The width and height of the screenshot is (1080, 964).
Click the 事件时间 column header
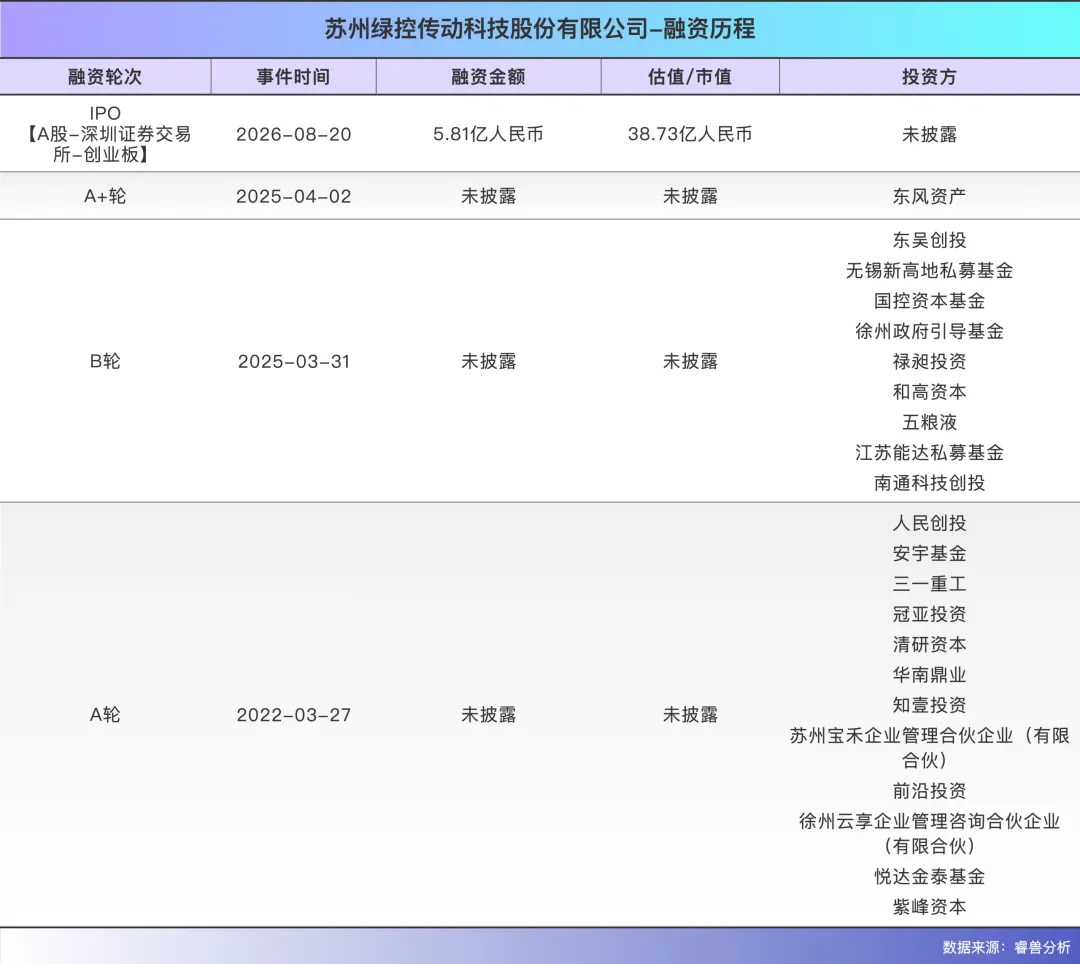click(x=293, y=76)
